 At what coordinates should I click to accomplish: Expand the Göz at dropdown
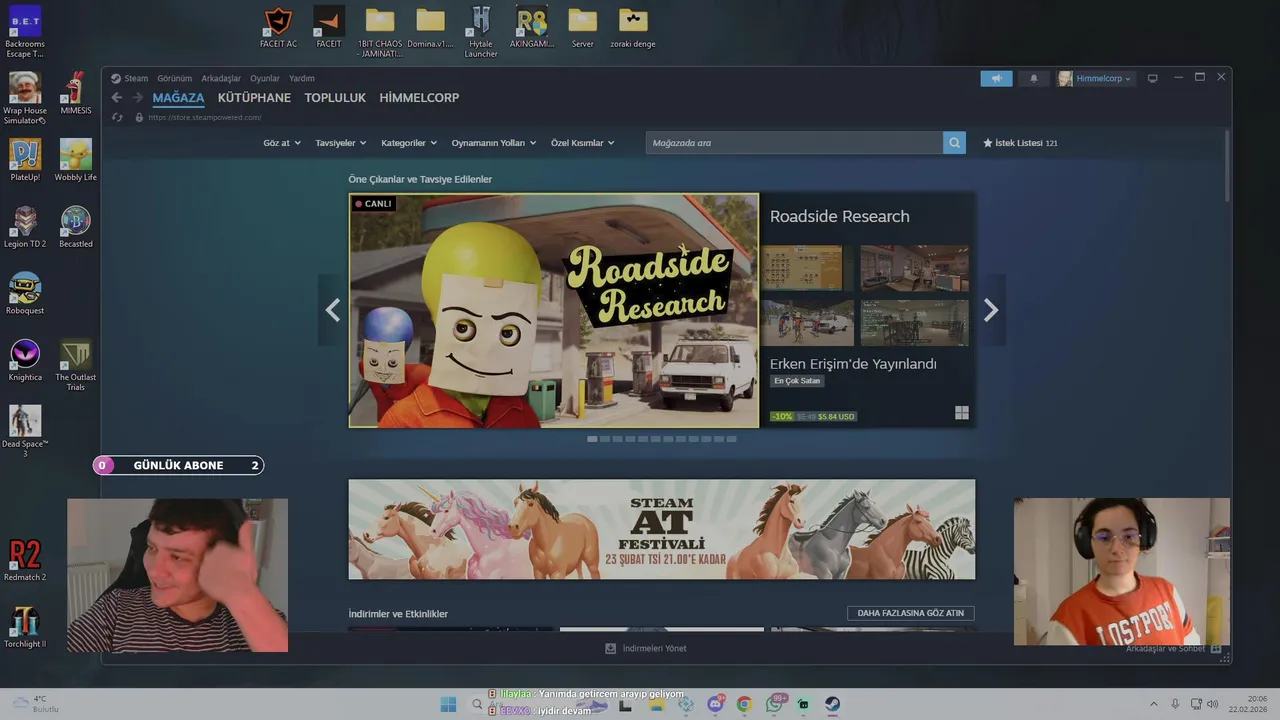(281, 143)
